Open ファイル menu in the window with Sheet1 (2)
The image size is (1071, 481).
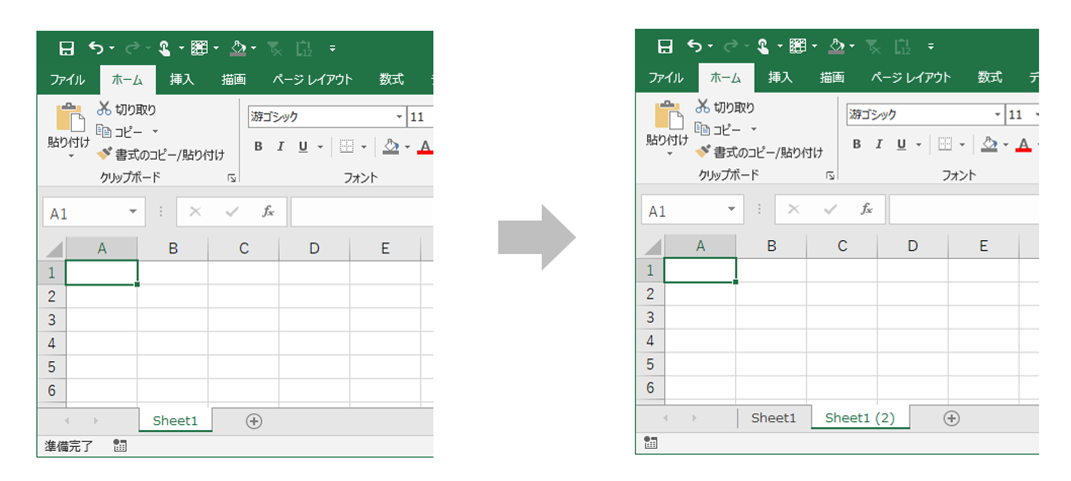665,77
